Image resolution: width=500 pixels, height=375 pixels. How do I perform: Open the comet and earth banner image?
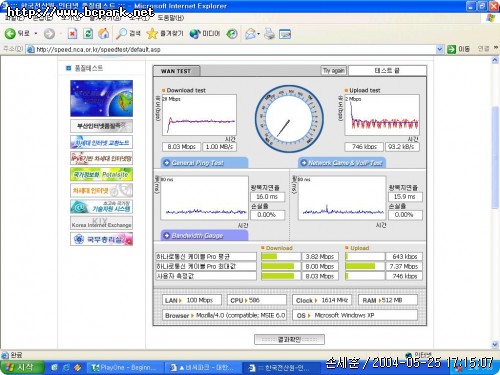tap(101, 98)
